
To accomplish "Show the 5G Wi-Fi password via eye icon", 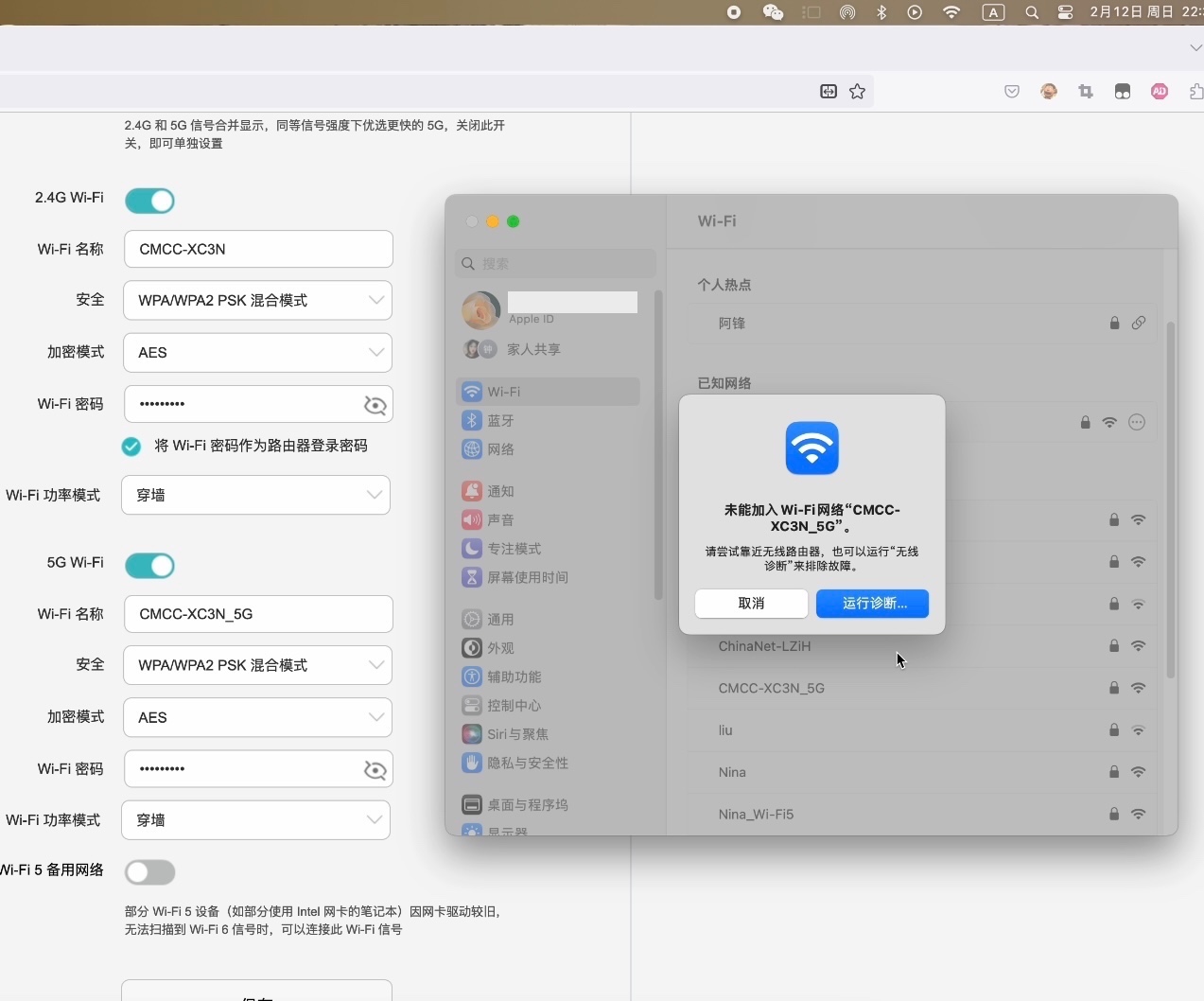I will click(x=375, y=770).
